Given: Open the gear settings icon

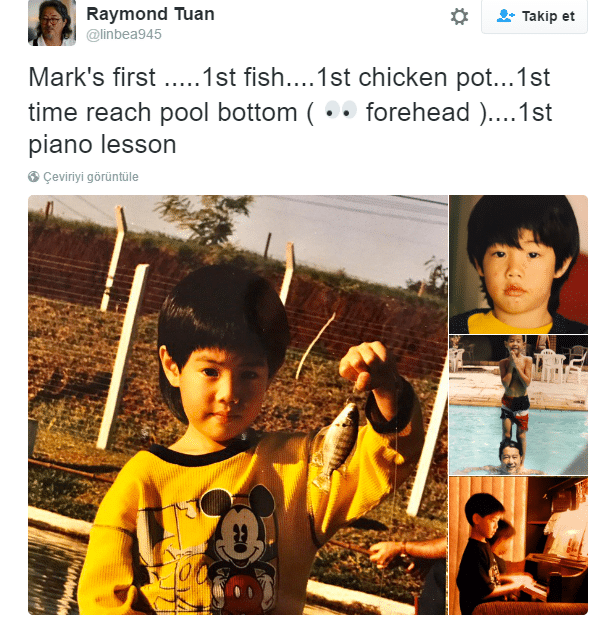Looking at the screenshot, I should point(459,17).
